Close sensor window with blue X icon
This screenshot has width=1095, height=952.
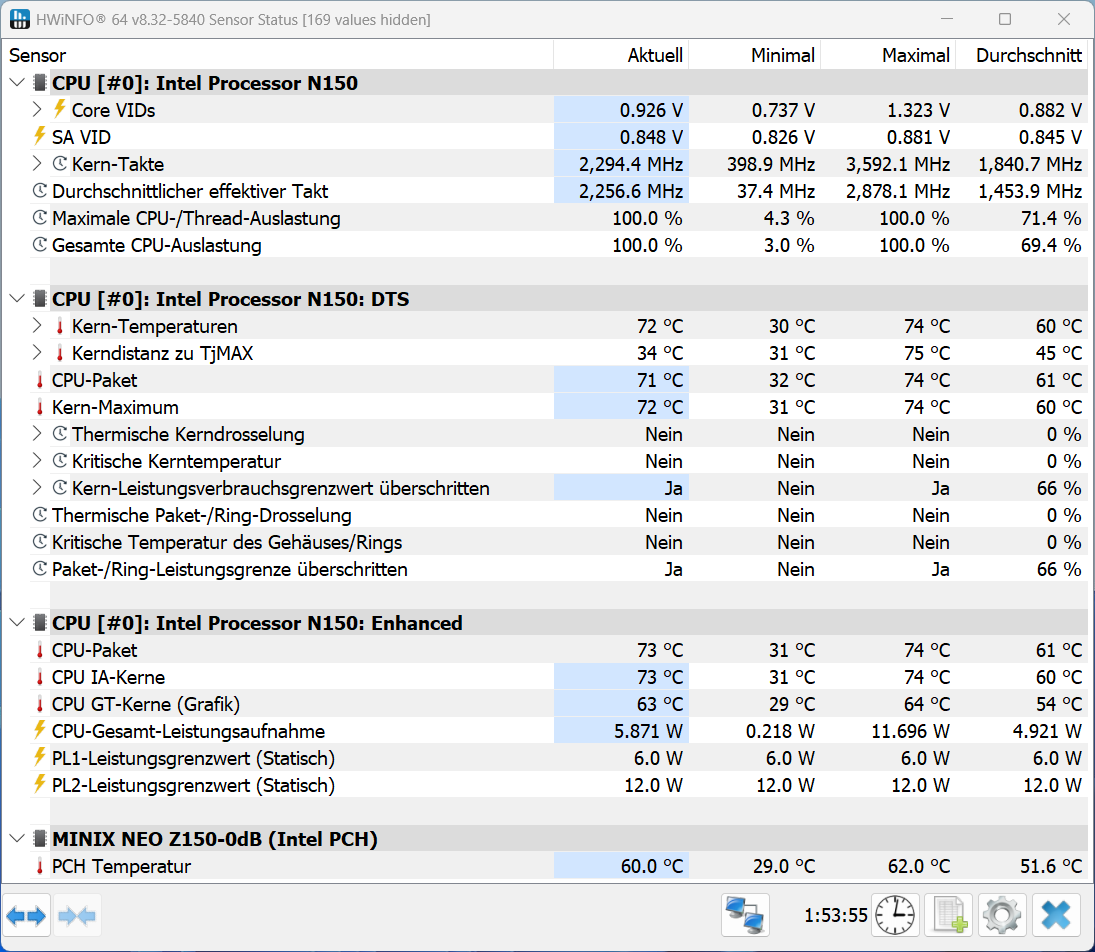pyautogui.click(x=1056, y=915)
